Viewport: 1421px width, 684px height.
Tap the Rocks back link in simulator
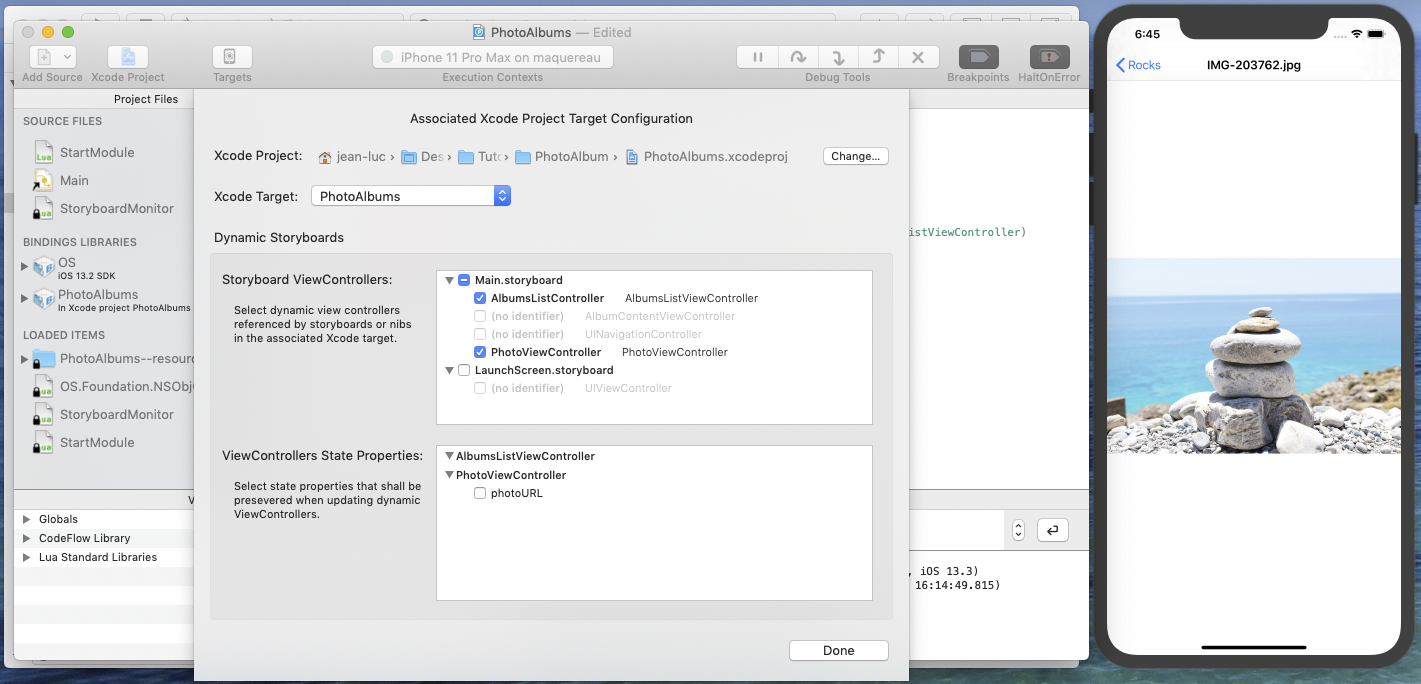[x=1138, y=65]
